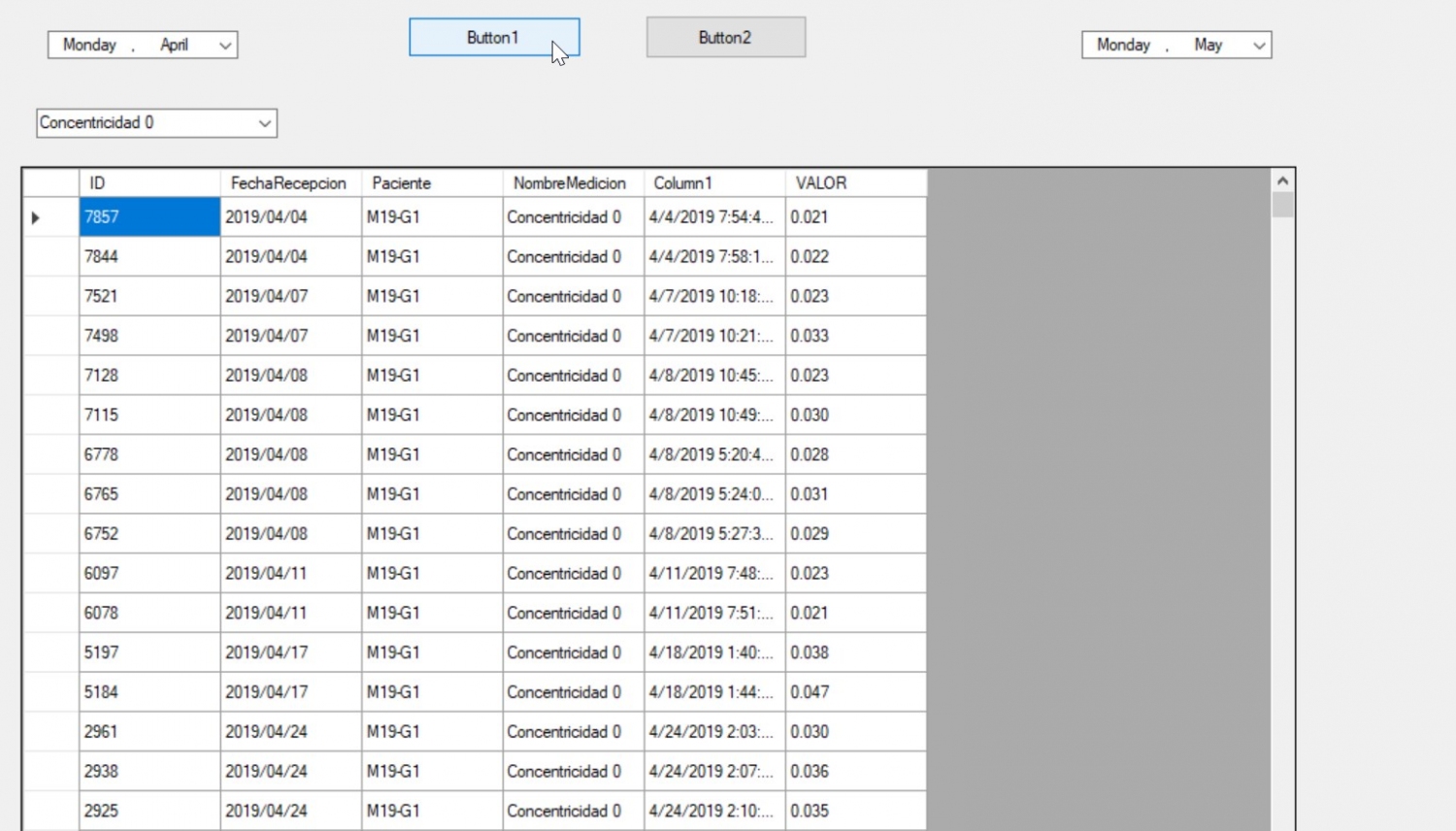Screen dimensions: 1456x831
Task: Open the Monday April date picker dropdown
Action: tap(225, 45)
